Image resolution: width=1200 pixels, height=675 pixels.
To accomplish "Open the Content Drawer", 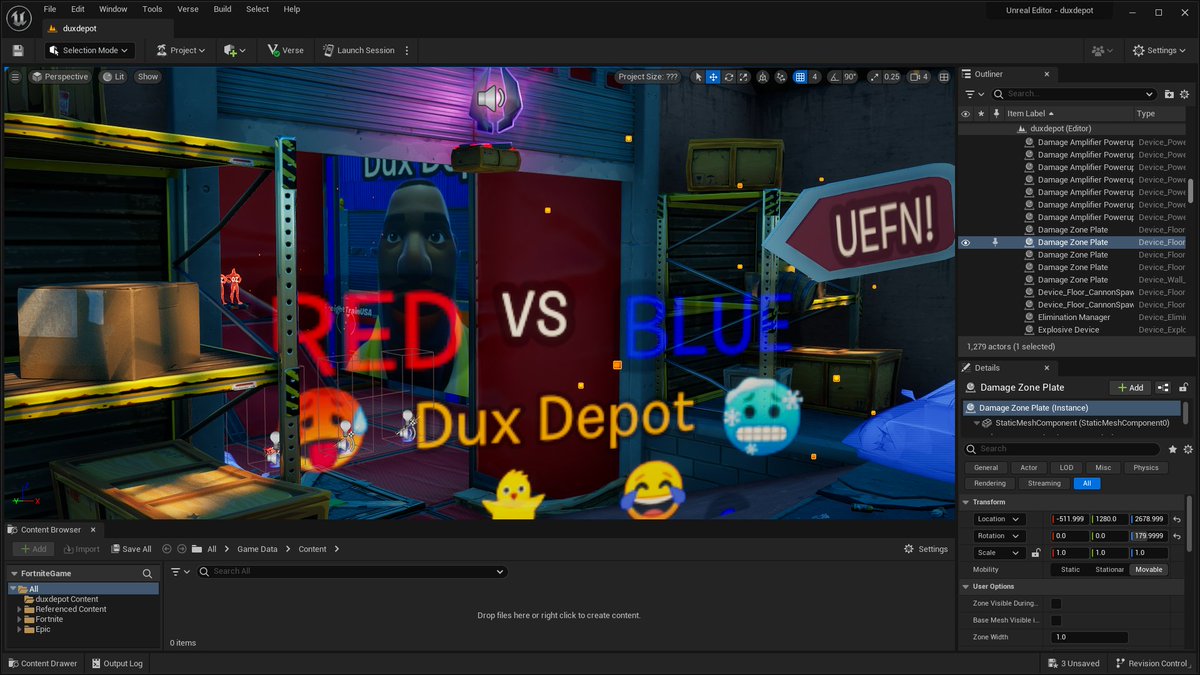I will point(42,663).
